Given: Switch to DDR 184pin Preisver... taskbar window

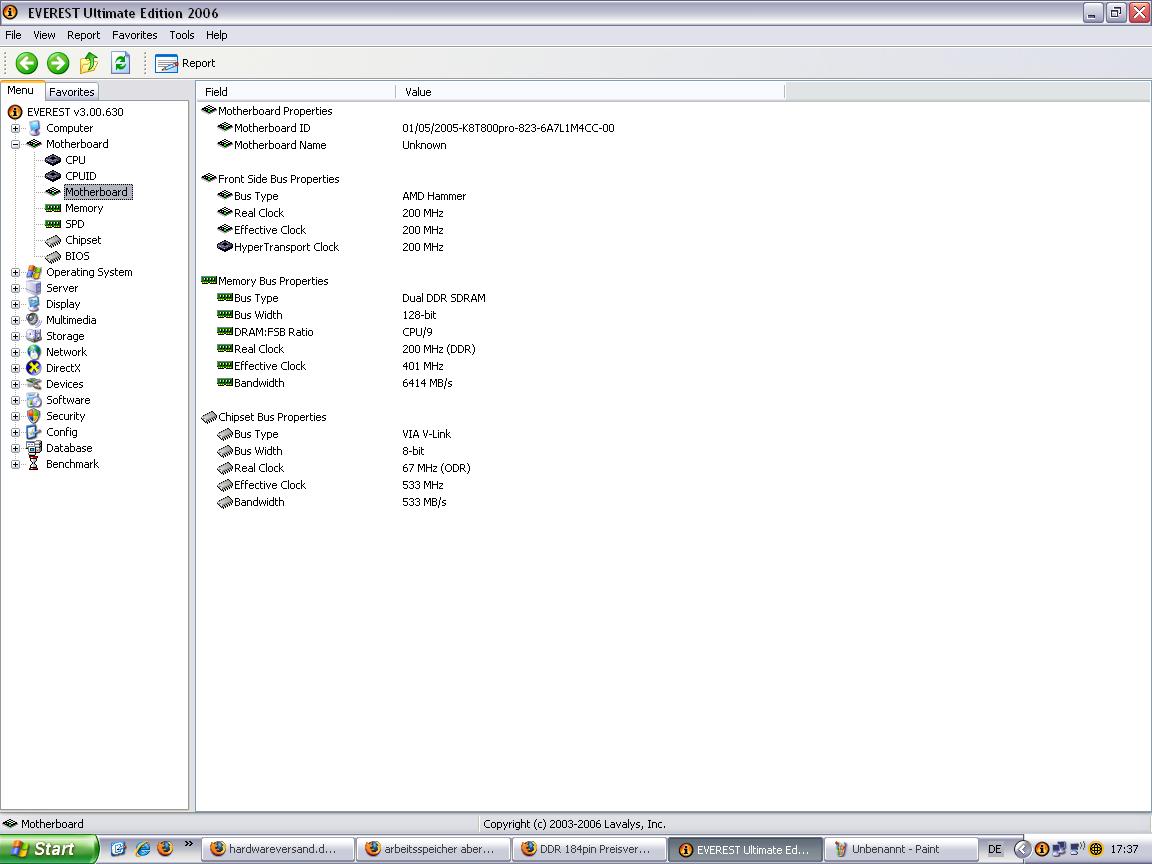Looking at the screenshot, I should (x=589, y=849).
